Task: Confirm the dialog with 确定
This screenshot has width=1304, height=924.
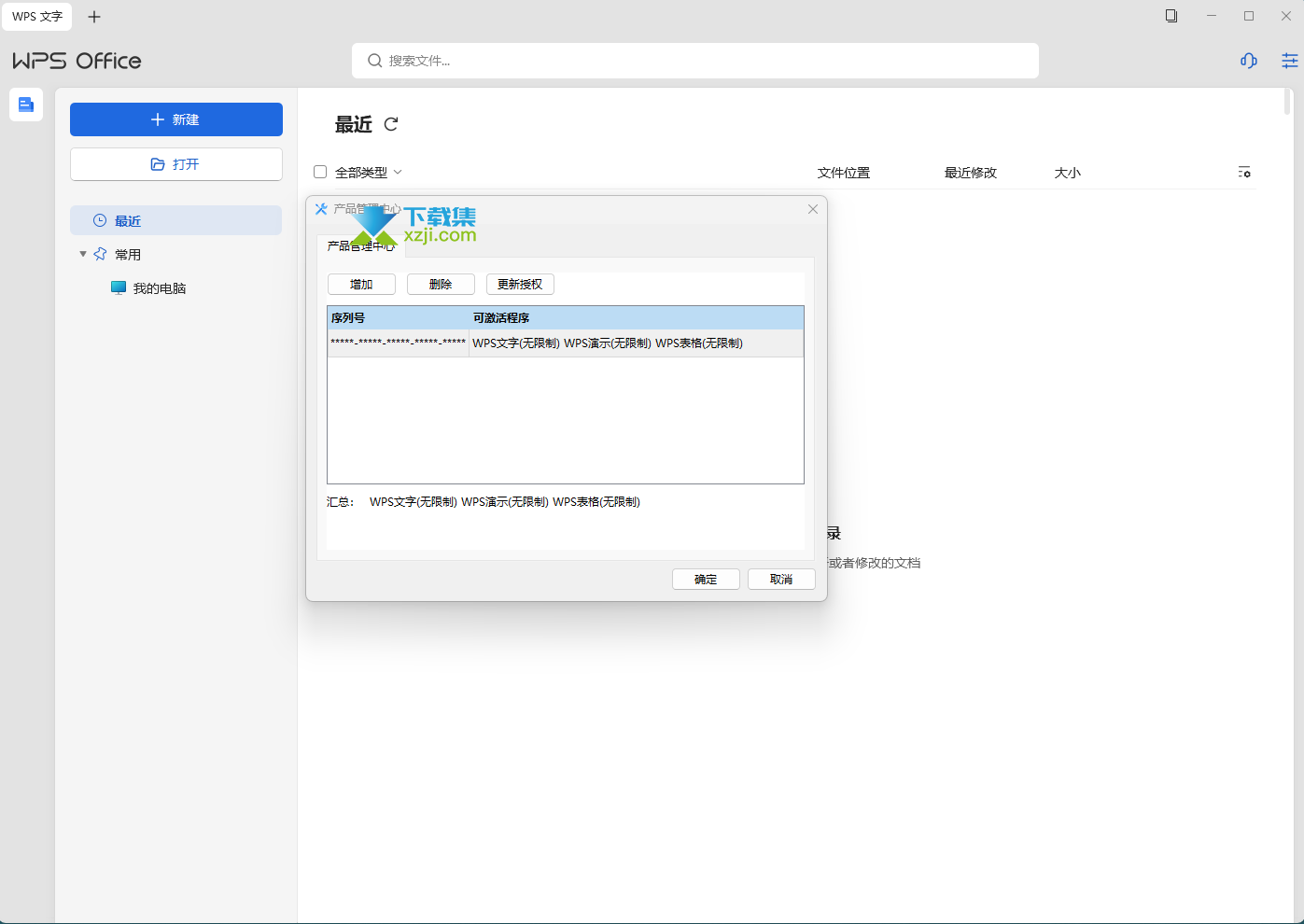Action: (706, 580)
